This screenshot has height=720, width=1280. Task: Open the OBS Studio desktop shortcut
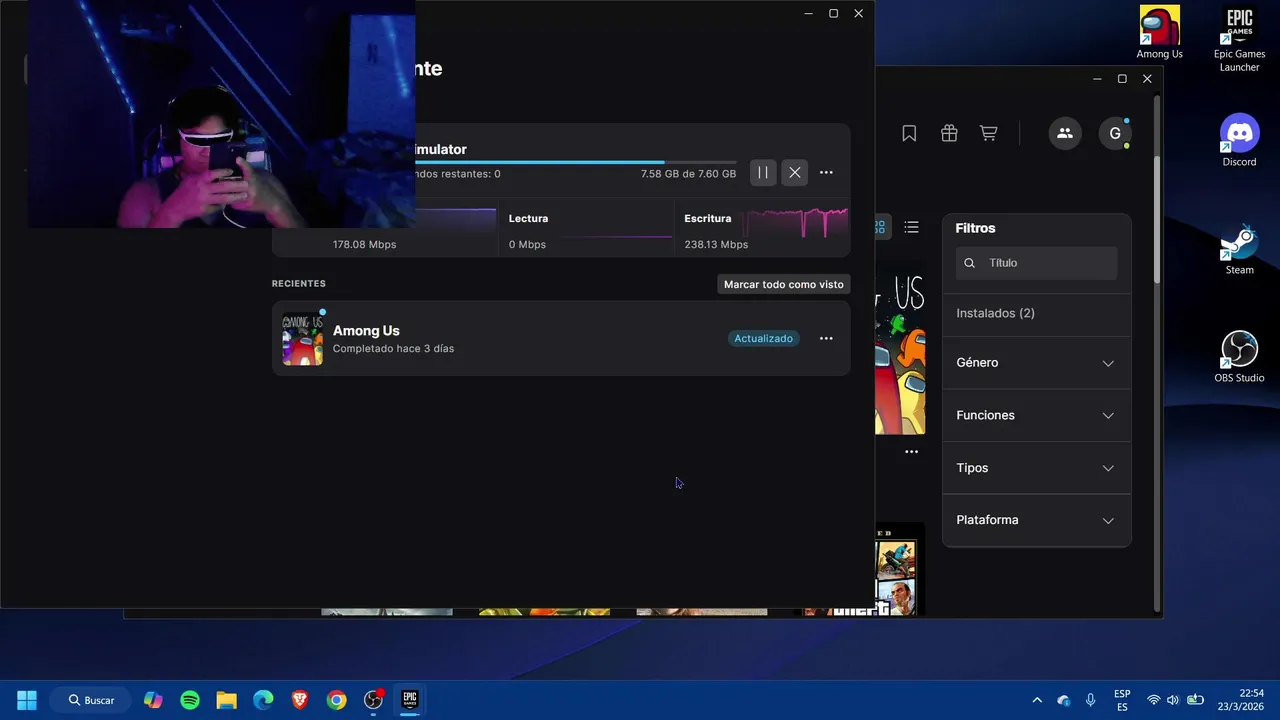1240,357
